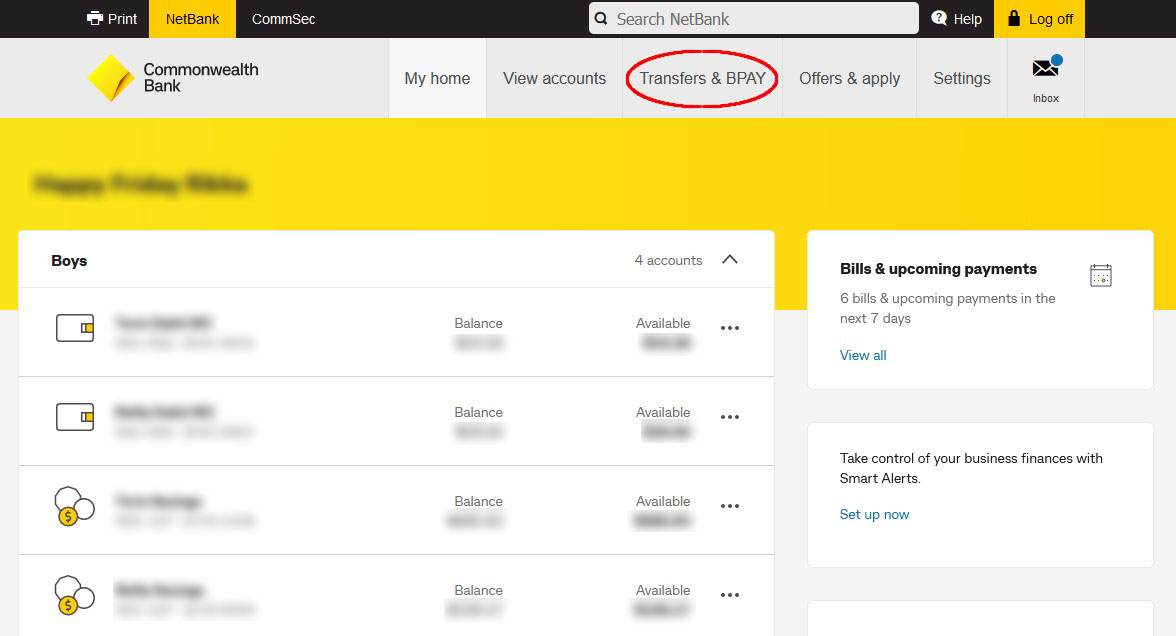The height and width of the screenshot is (636, 1176).
Task: Open the Transfers & BPAY menu
Action: 702,79
